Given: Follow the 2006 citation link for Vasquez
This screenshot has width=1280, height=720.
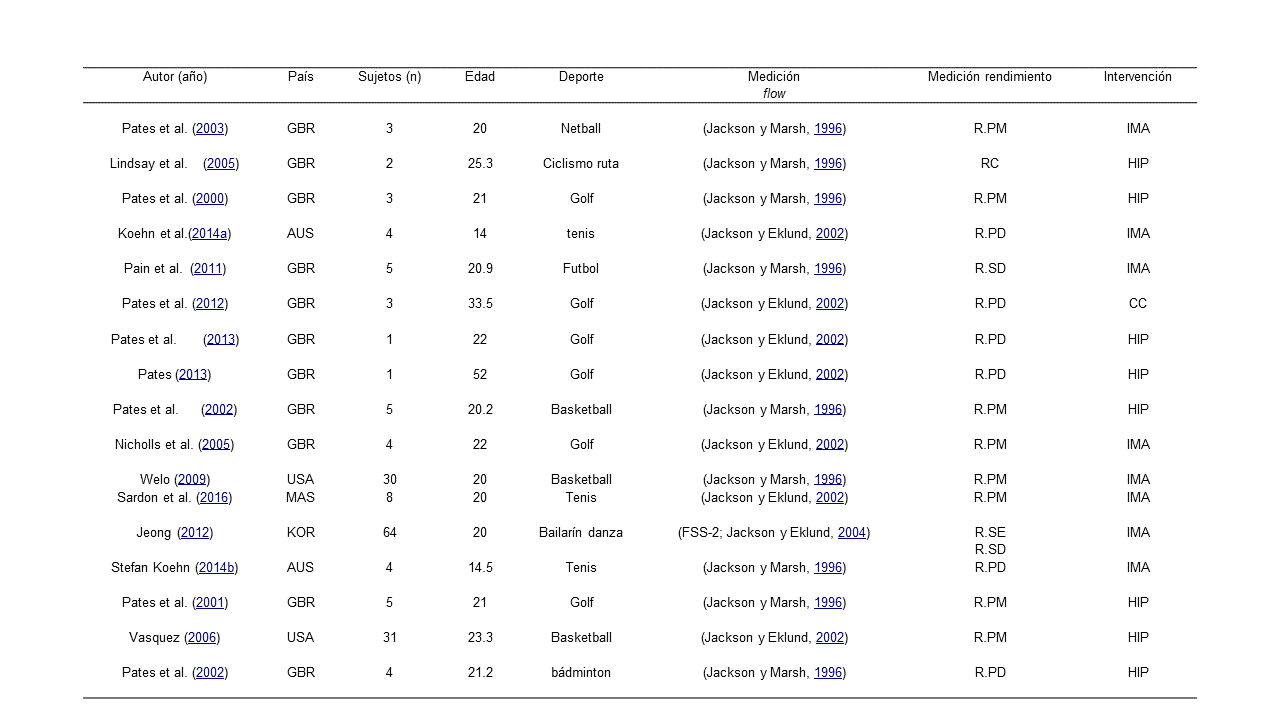Looking at the screenshot, I should tap(202, 638).
